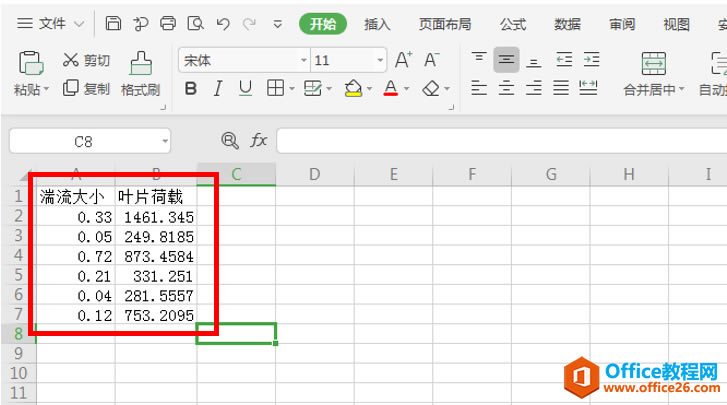Click the eraser clear-format icon
Screen dimensions: 727x405
pyautogui.click(x=431, y=88)
